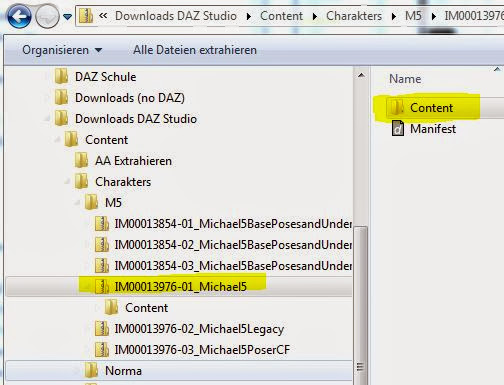Open dropdown arrow after M5 breadcrumb
This screenshot has width=504, height=385.
tap(433, 16)
